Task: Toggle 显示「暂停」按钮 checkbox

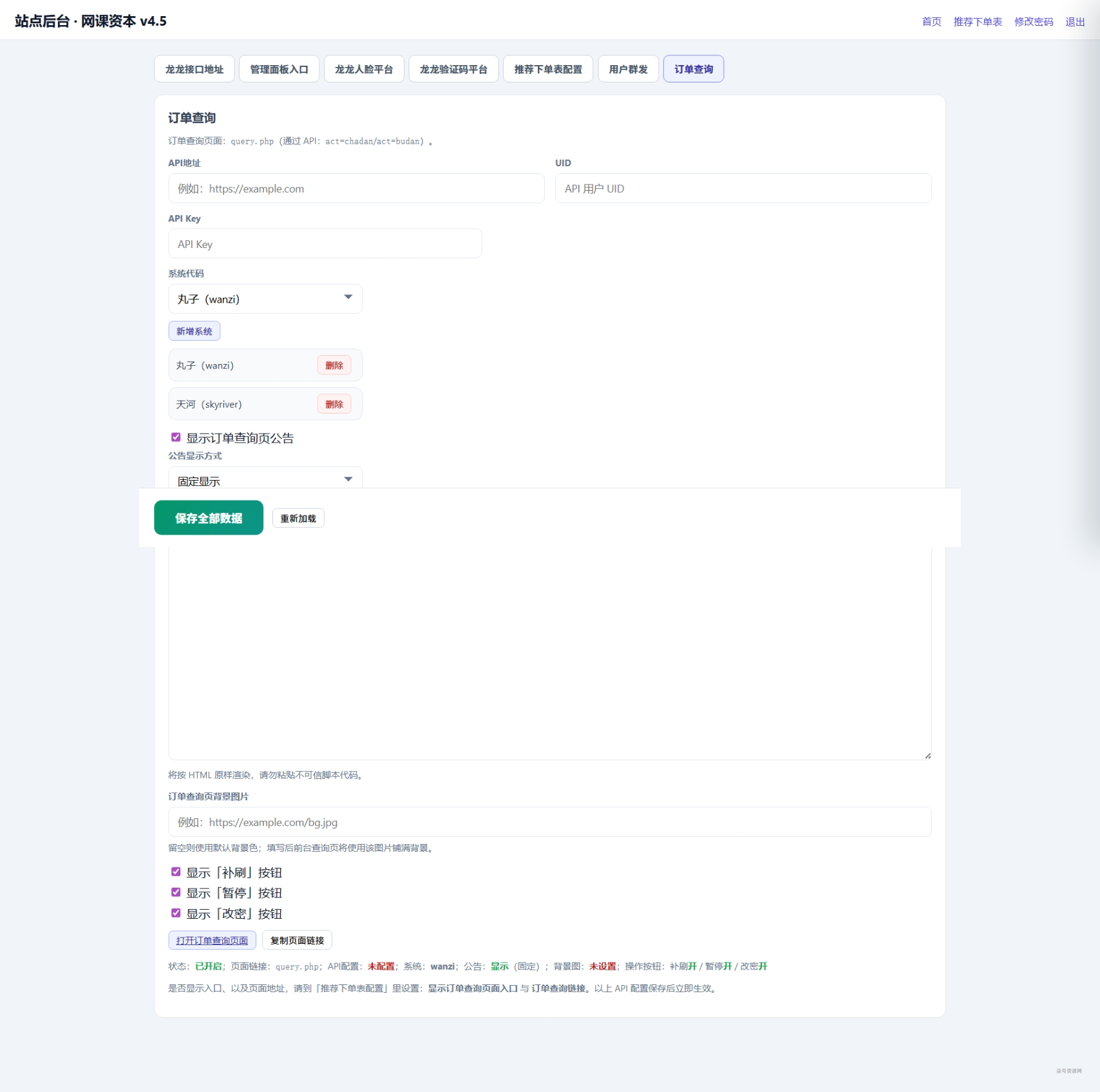Action: [x=176, y=892]
